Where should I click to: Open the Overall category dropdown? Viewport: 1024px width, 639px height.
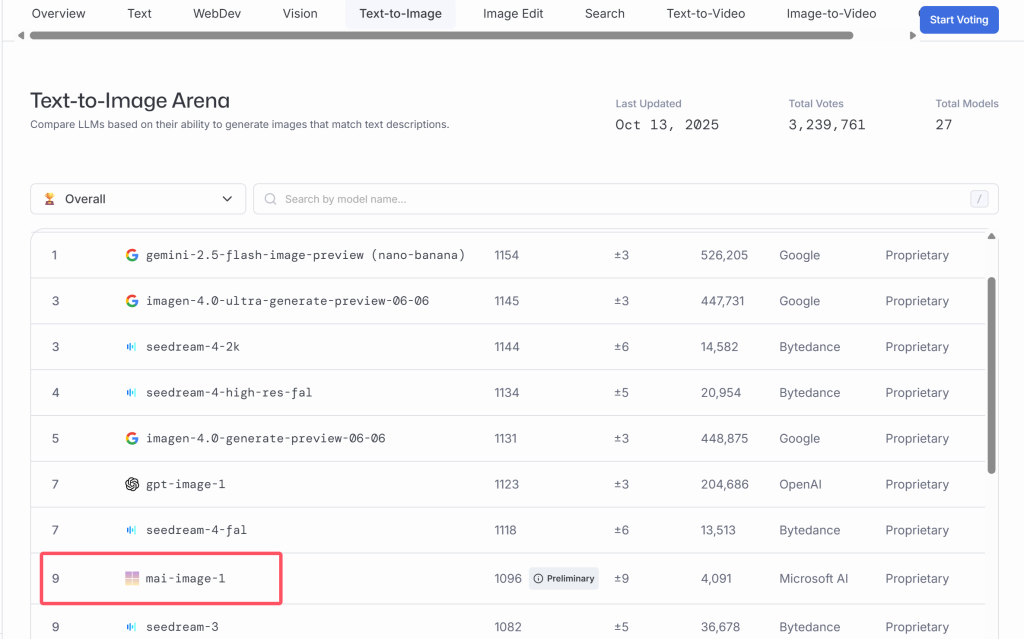138,199
